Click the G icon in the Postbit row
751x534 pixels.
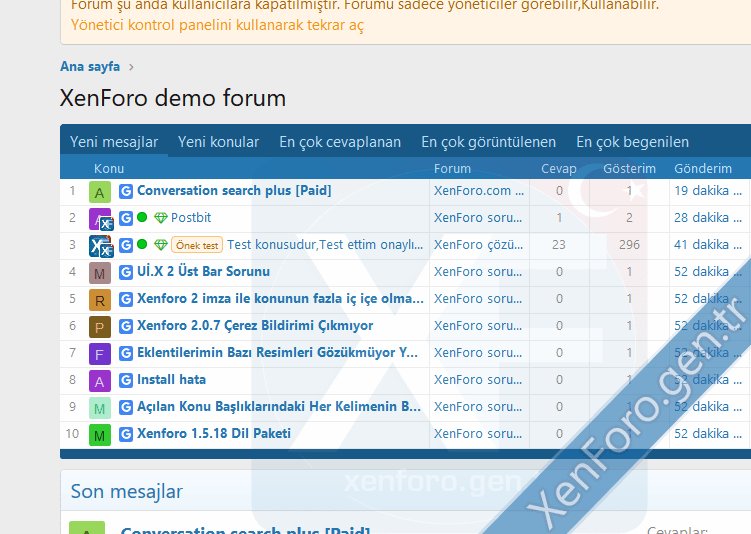pos(125,218)
